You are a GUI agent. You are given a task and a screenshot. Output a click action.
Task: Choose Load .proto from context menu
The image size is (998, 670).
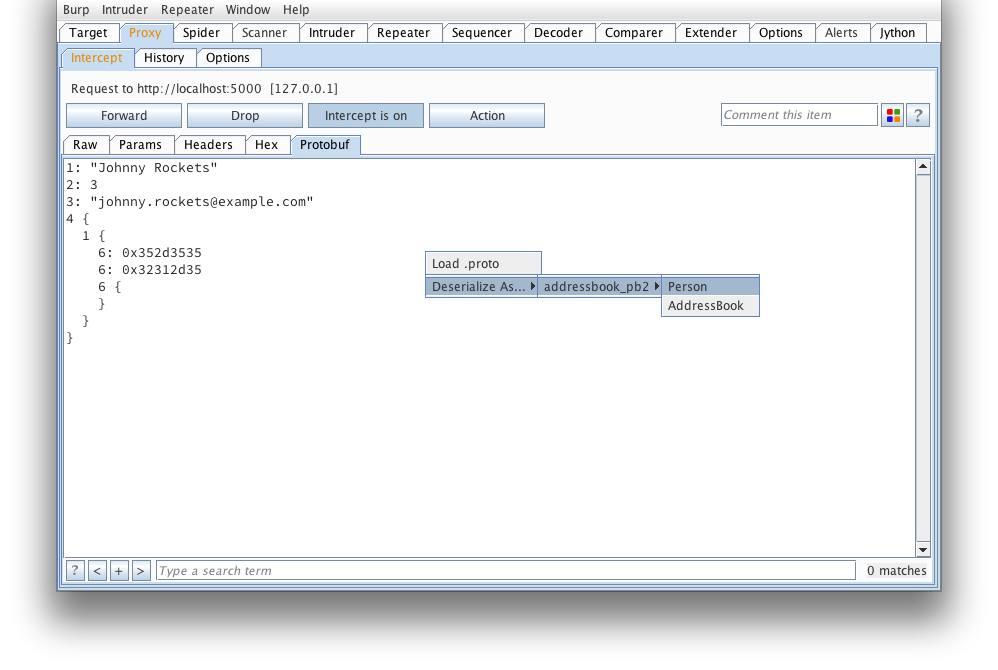tap(483, 263)
